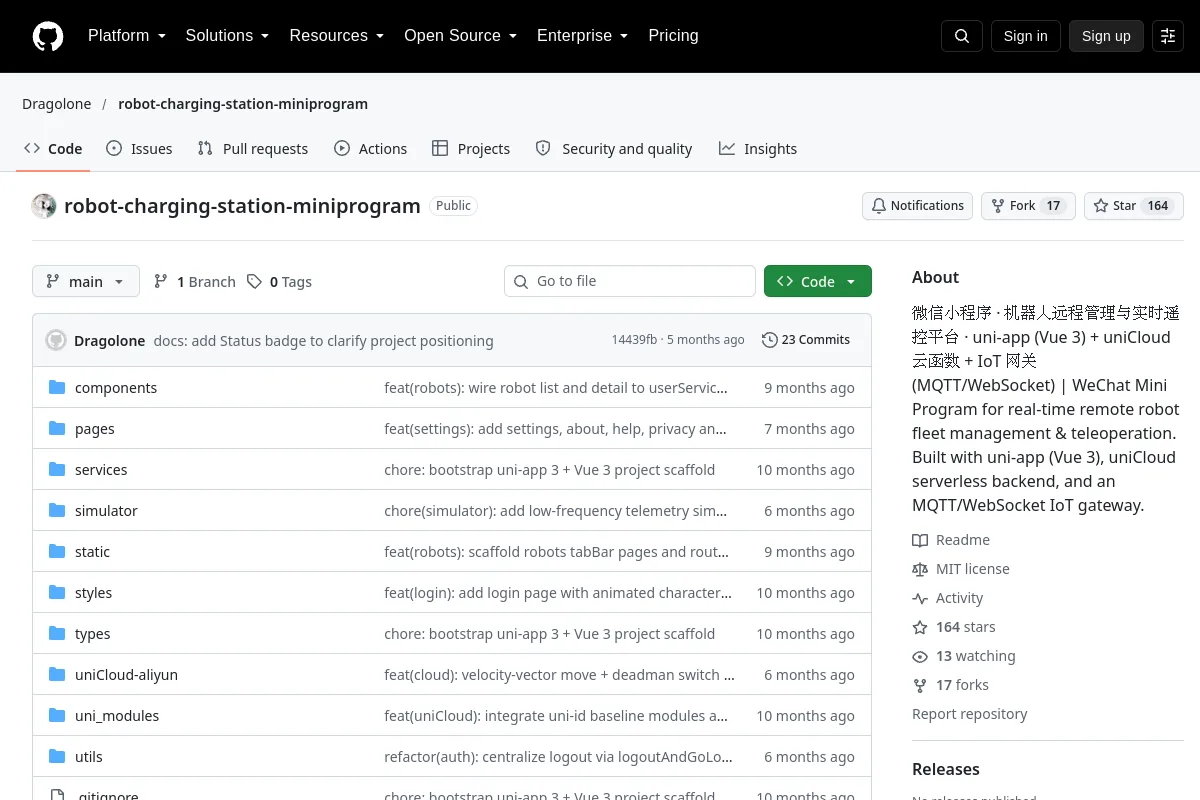The height and width of the screenshot is (800, 1200).
Task: Open commit message 'docs: add Status badge to clarify project positioning'
Action: pos(323,340)
